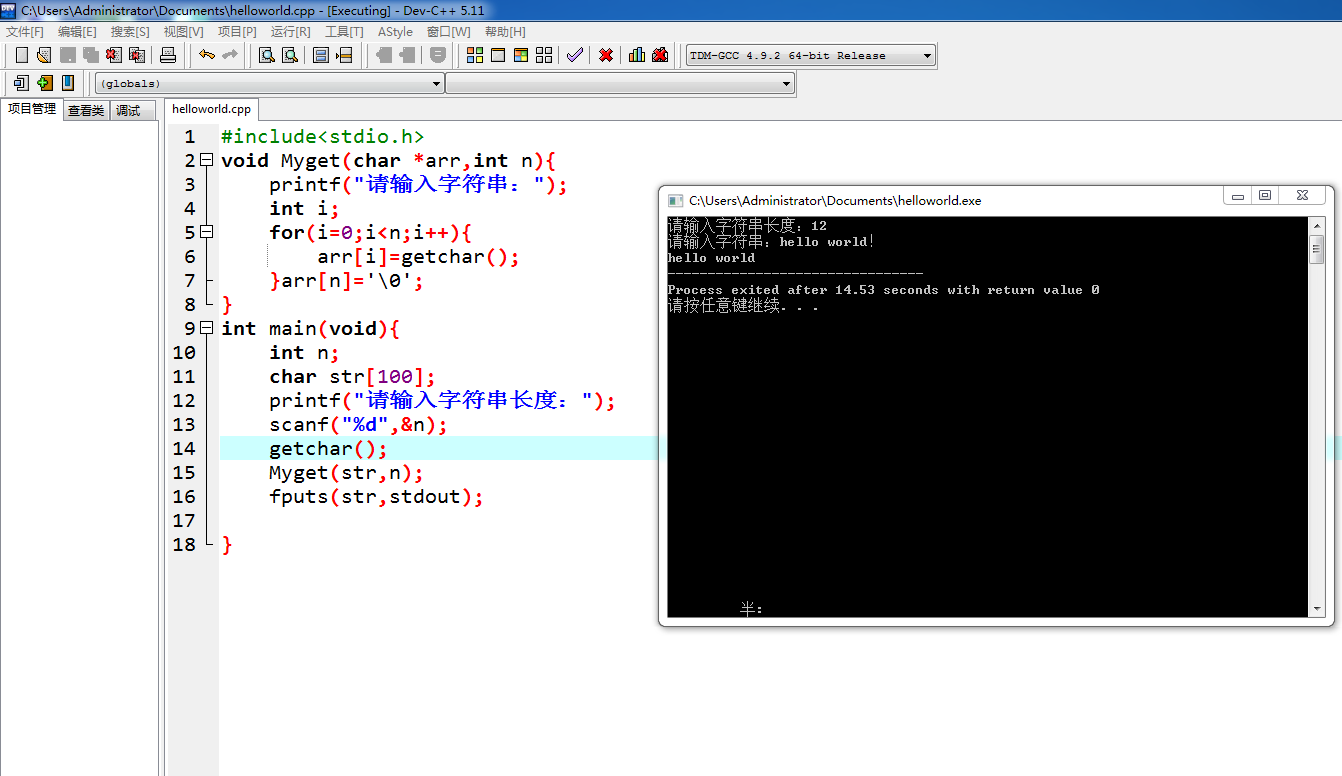Open Find via the magnifier icon
1342x776 pixels.
click(267, 55)
